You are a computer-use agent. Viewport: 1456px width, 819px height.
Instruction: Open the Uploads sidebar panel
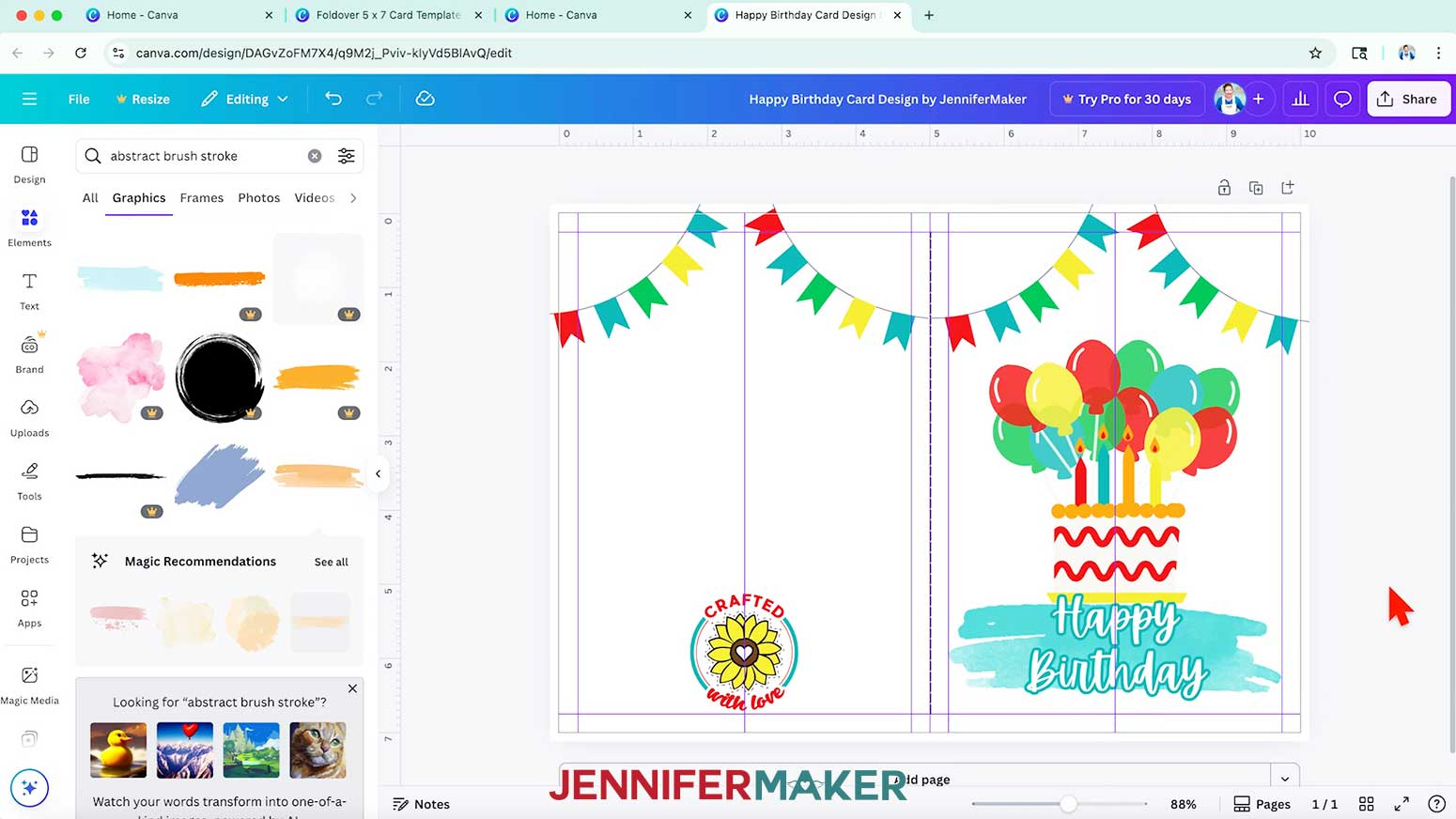[29, 418]
